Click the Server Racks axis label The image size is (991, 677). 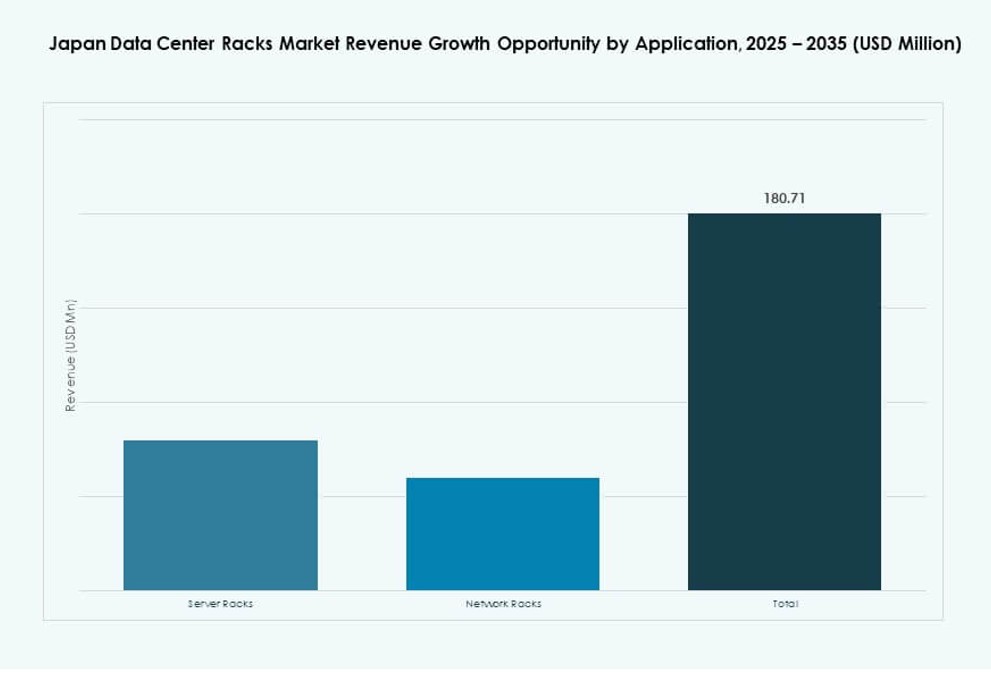tap(219, 603)
